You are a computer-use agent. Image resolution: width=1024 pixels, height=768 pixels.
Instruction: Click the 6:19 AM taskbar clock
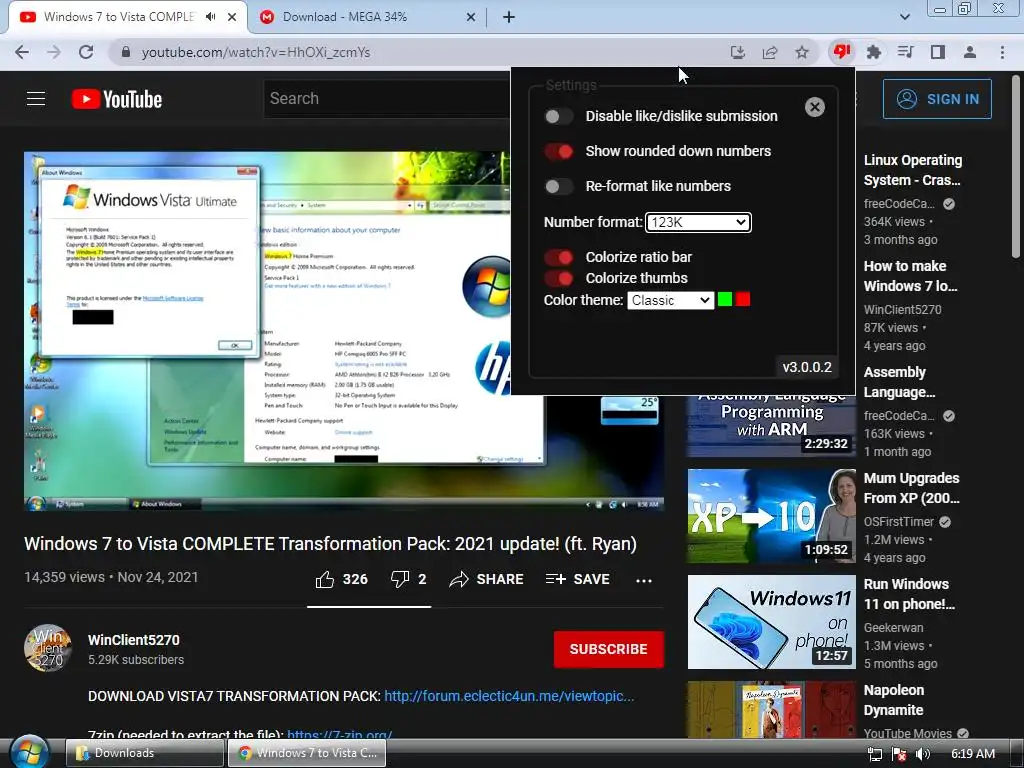click(973, 754)
